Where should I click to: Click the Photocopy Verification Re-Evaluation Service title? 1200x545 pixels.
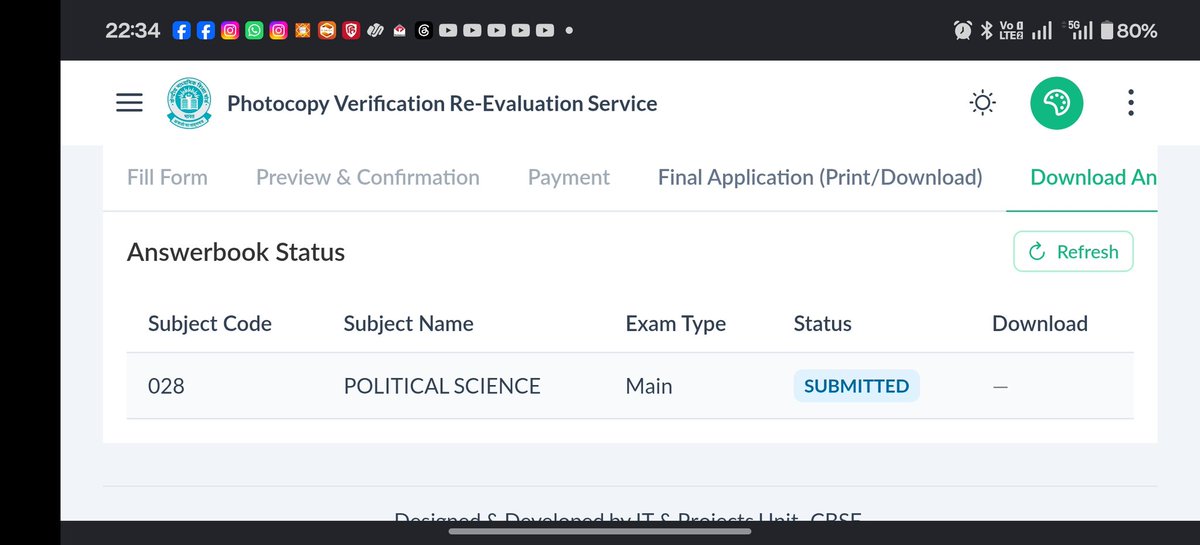point(442,103)
